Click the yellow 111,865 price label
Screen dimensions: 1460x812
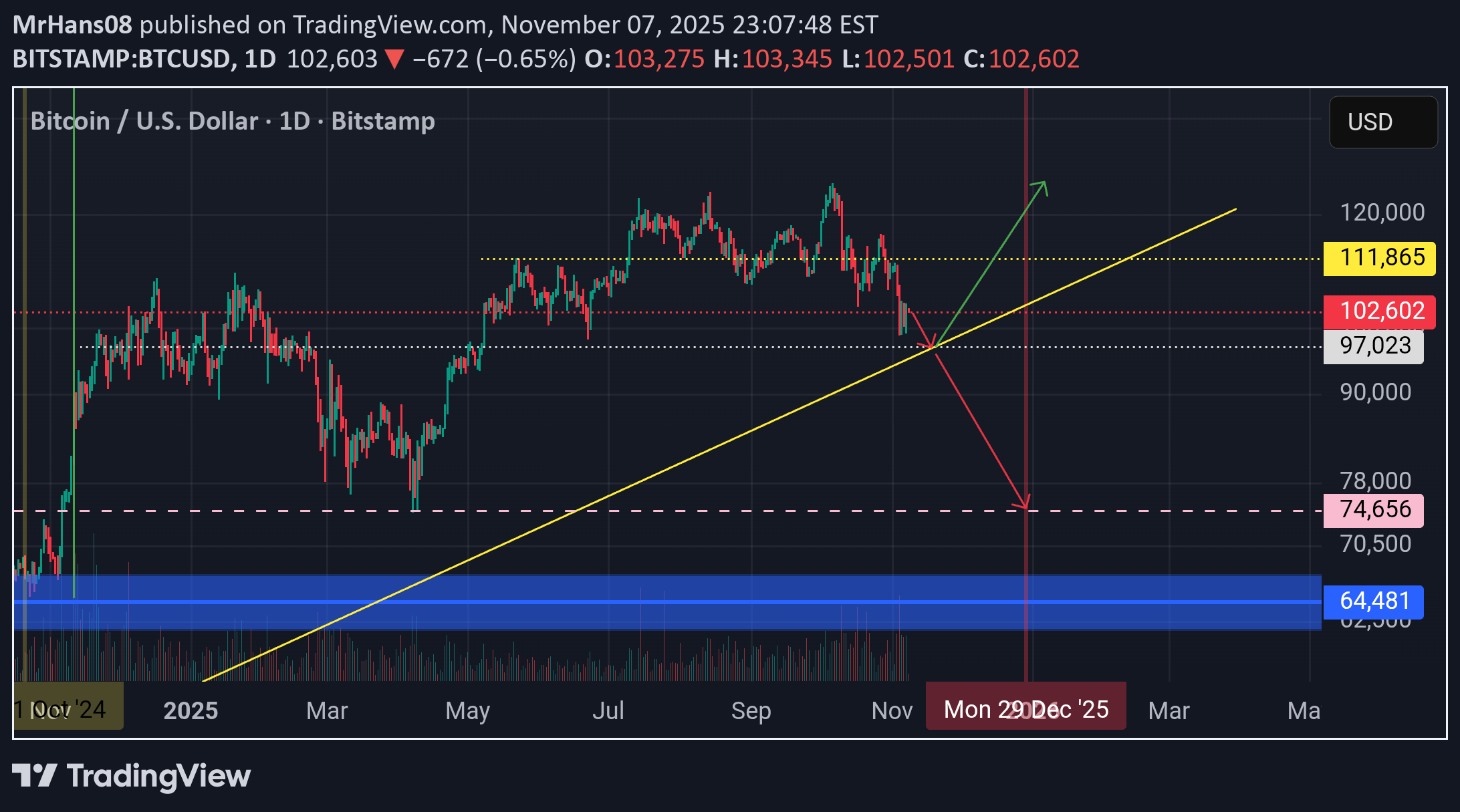[1379, 258]
